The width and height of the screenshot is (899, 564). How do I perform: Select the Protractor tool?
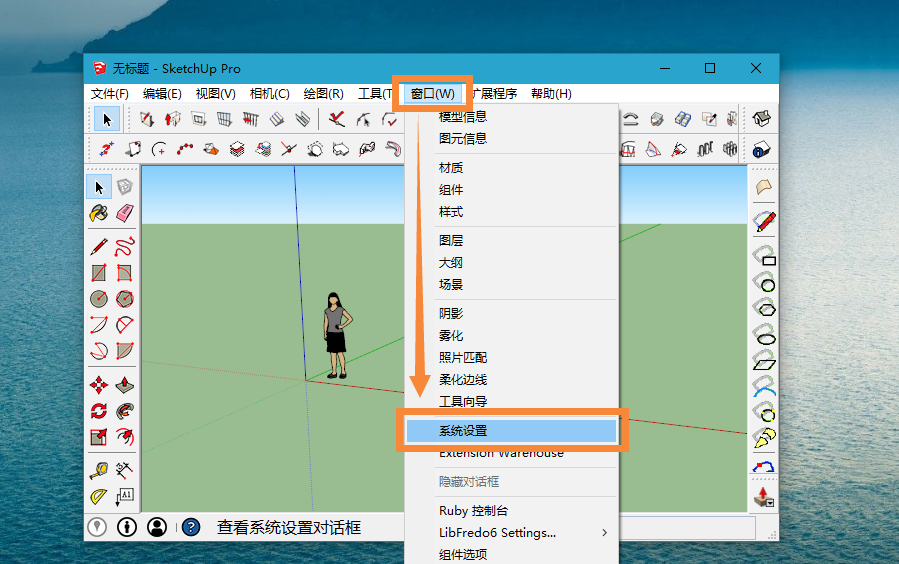click(99, 496)
